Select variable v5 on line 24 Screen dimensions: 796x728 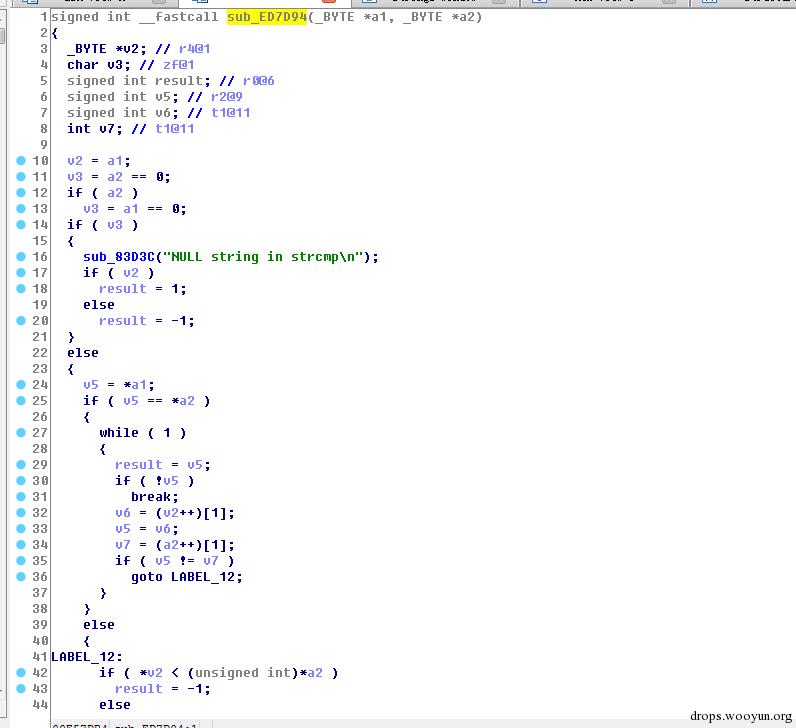pyautogui.click(x=91, y=385)
